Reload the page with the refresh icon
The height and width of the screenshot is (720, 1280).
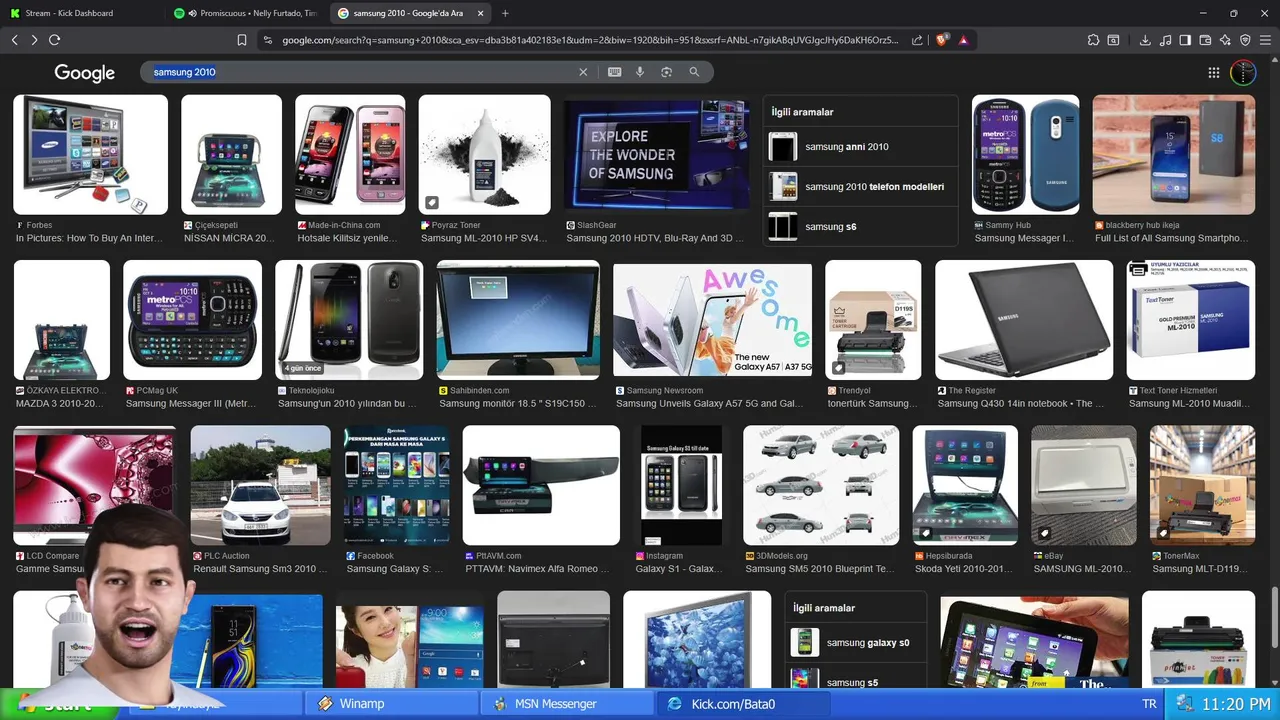tap(54, 40)
